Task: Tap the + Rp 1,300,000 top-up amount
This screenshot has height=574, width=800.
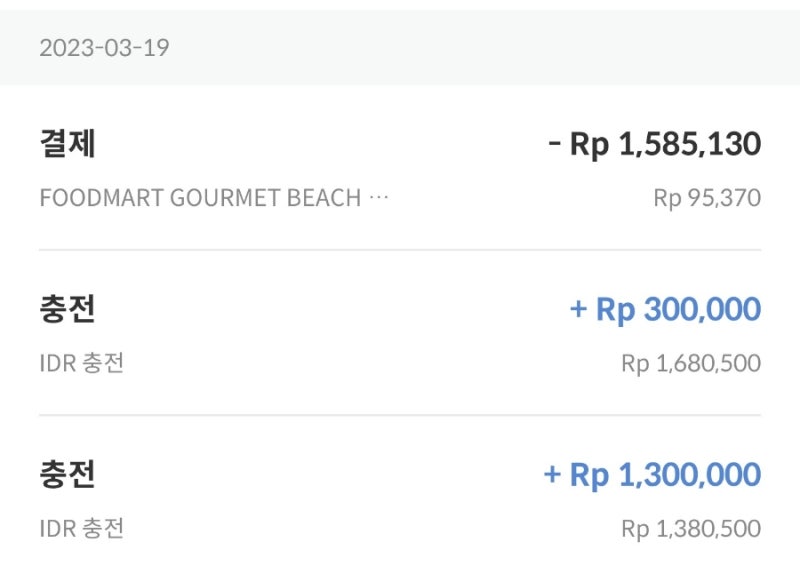Action: pyautogui.click(x=653, y=475)
